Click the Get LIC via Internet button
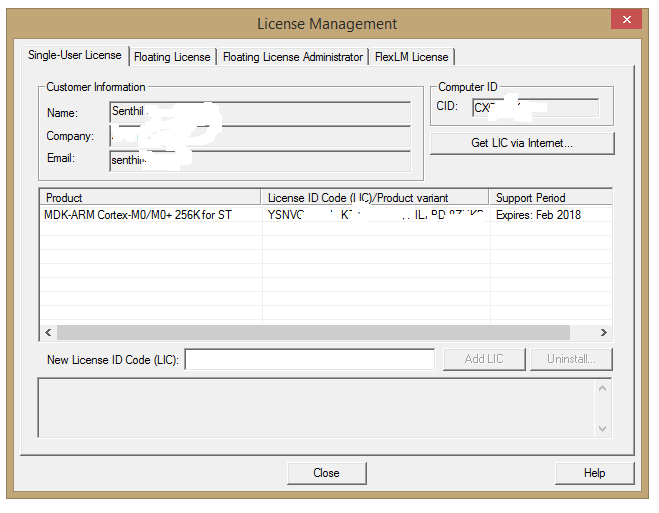Viewport: 659px width, 513px height. click(x=522, y=143)
